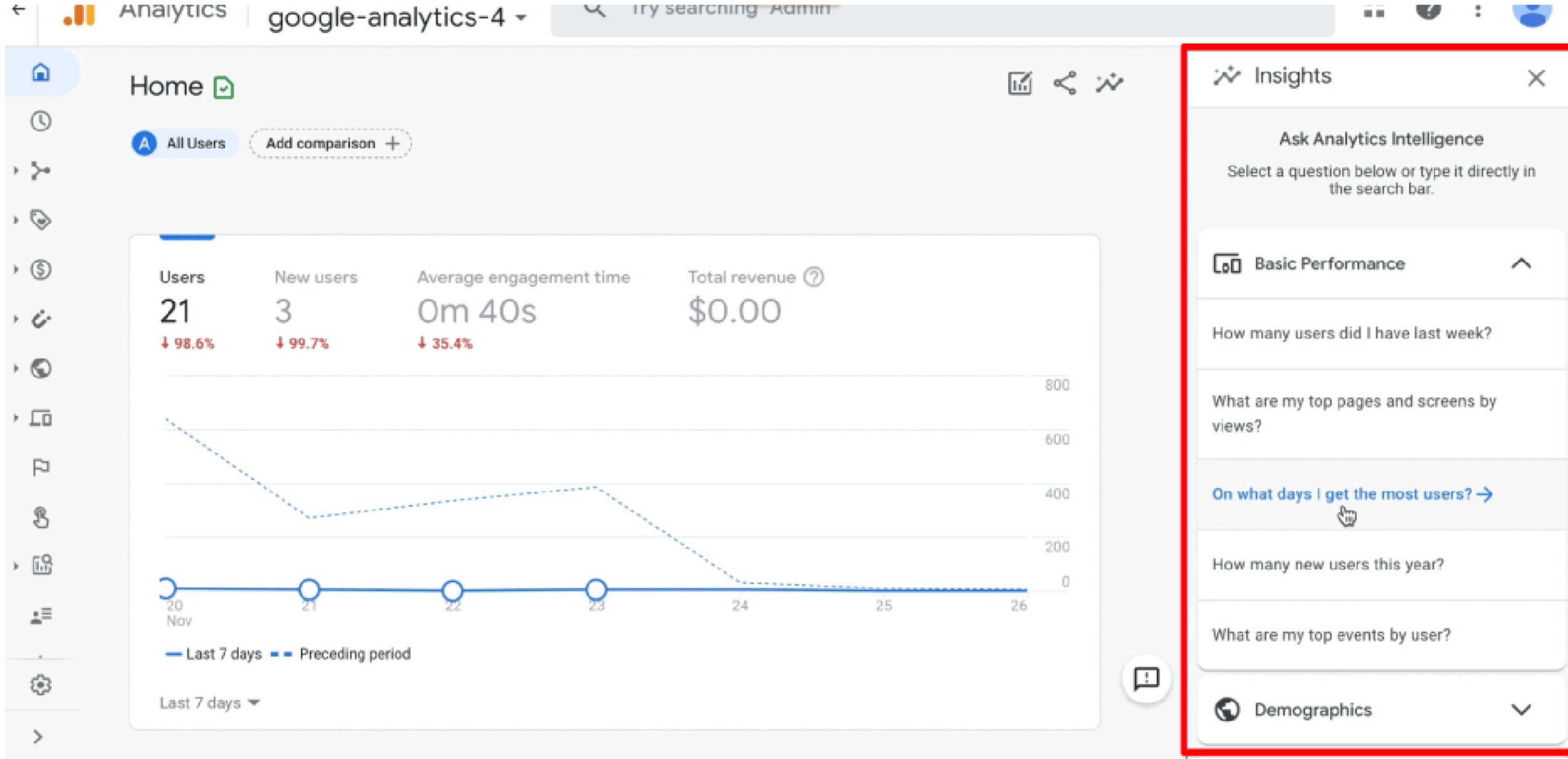Click the All Users chip
Image resolution: width=1568 pixels, height=759 pixels.
click(x=184, y=144)
